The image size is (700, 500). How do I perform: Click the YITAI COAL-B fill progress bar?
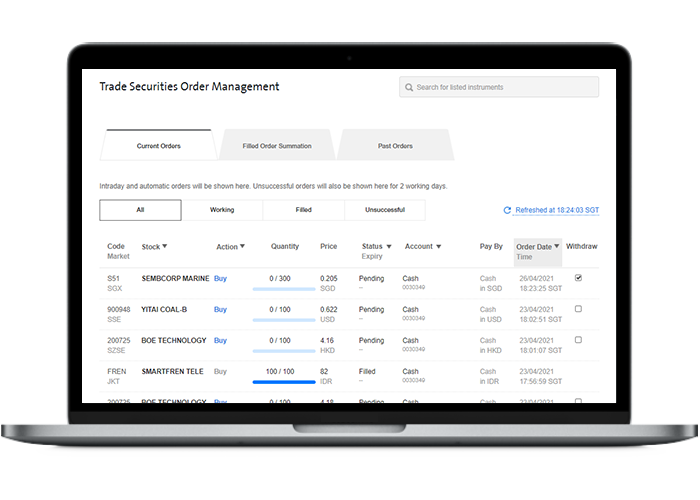(284, 320)
